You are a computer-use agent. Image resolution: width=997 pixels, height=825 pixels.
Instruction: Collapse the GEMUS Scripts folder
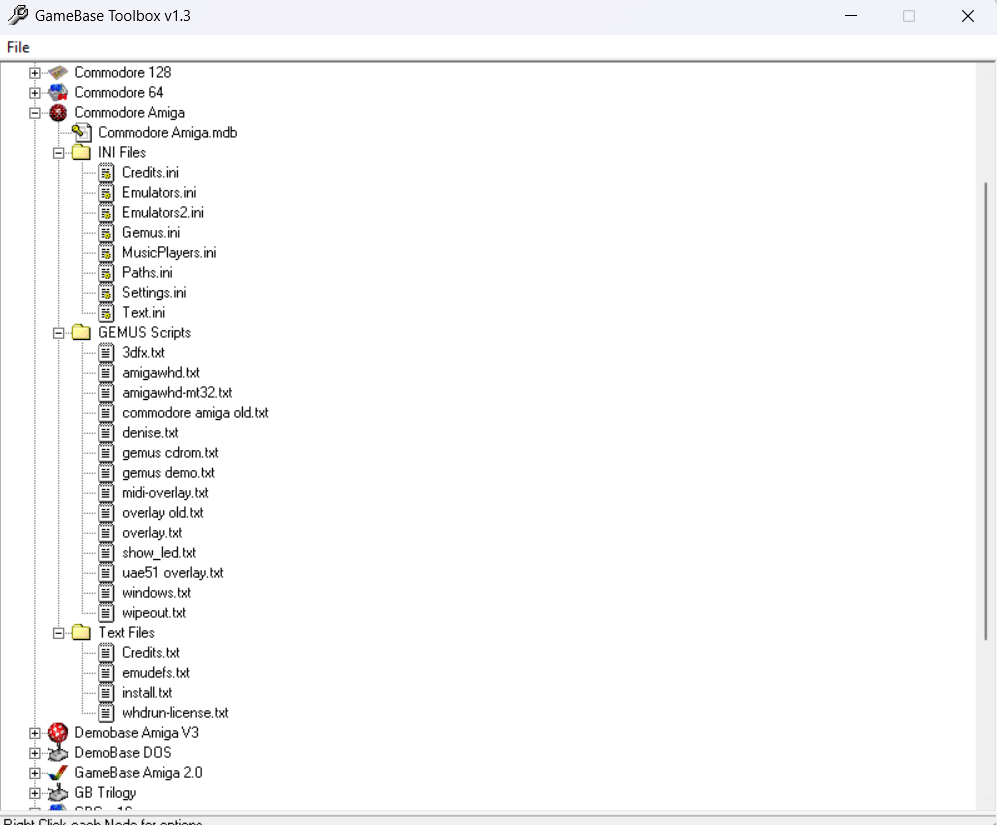pos(58,333)
